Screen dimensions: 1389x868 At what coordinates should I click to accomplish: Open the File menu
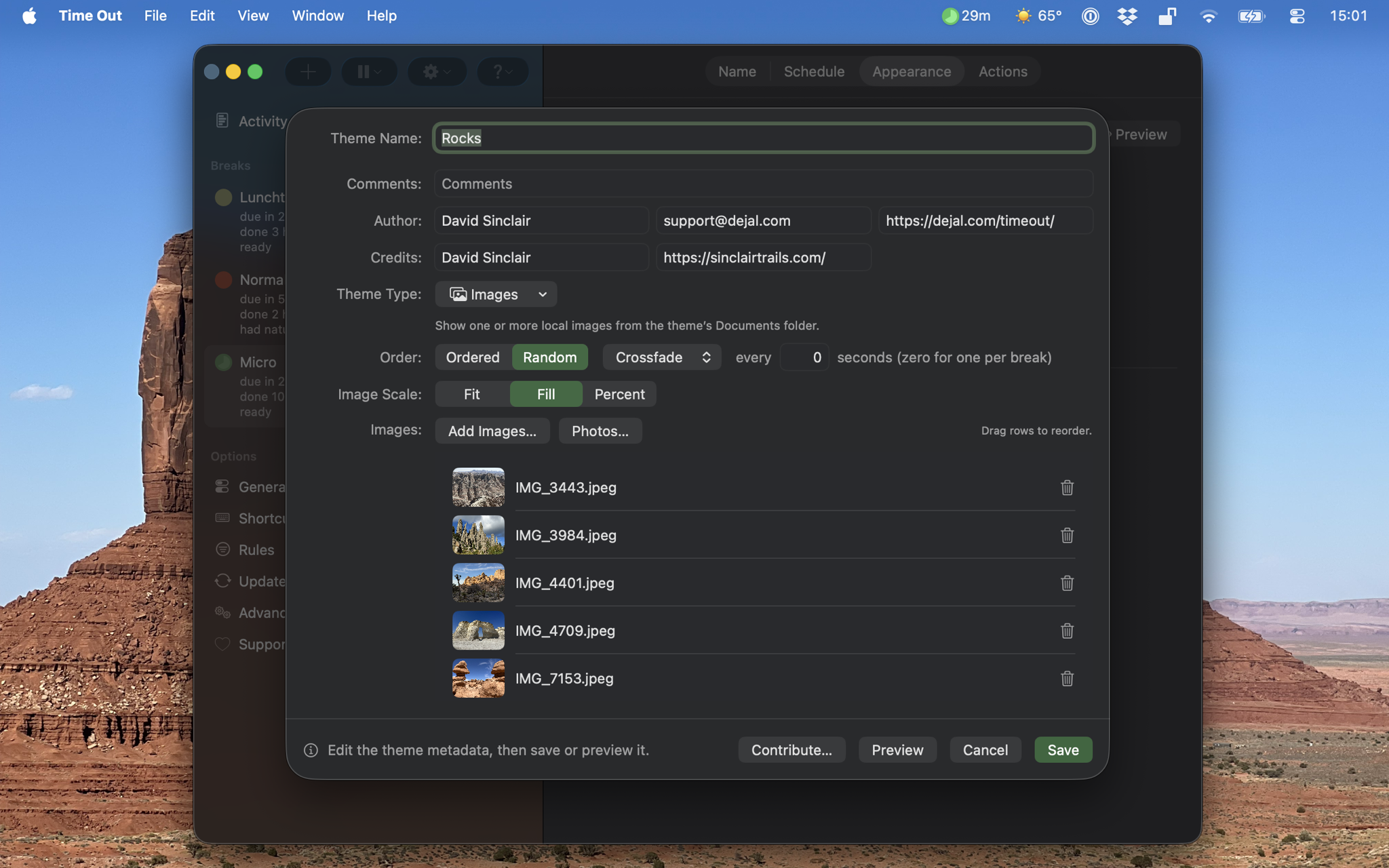155,16
